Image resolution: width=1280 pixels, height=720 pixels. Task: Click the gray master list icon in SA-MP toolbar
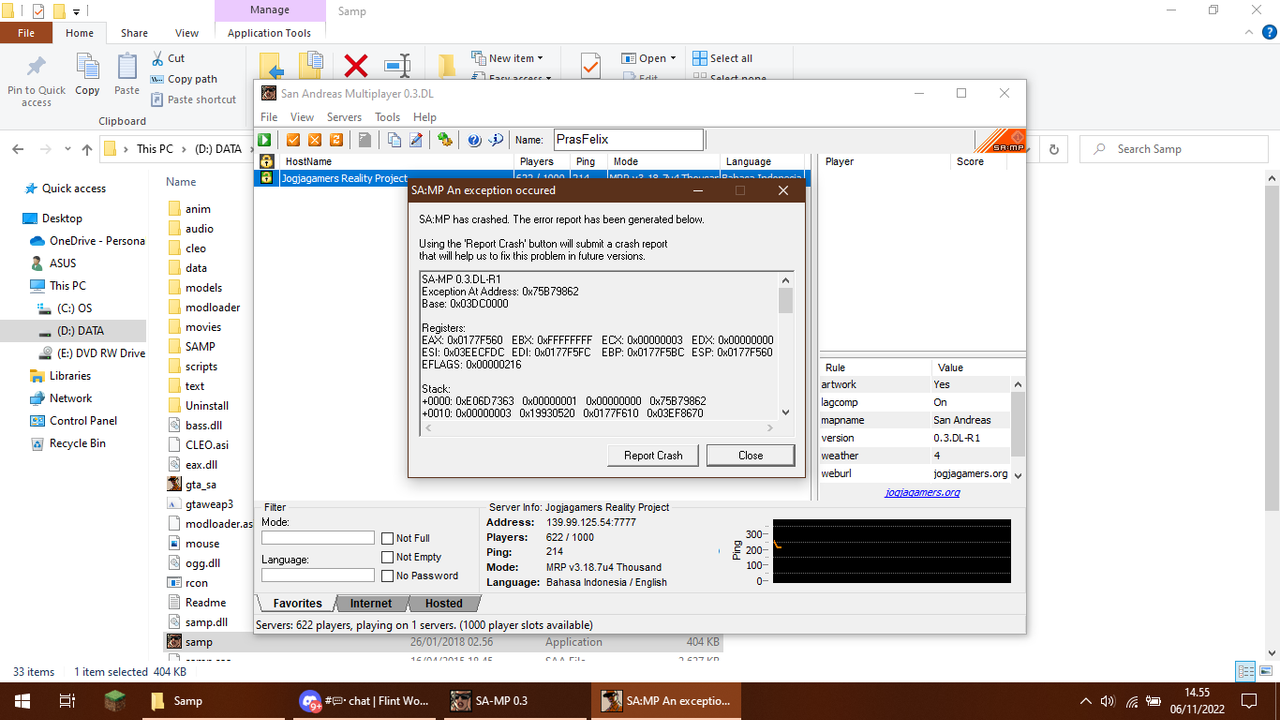(366, 140)
